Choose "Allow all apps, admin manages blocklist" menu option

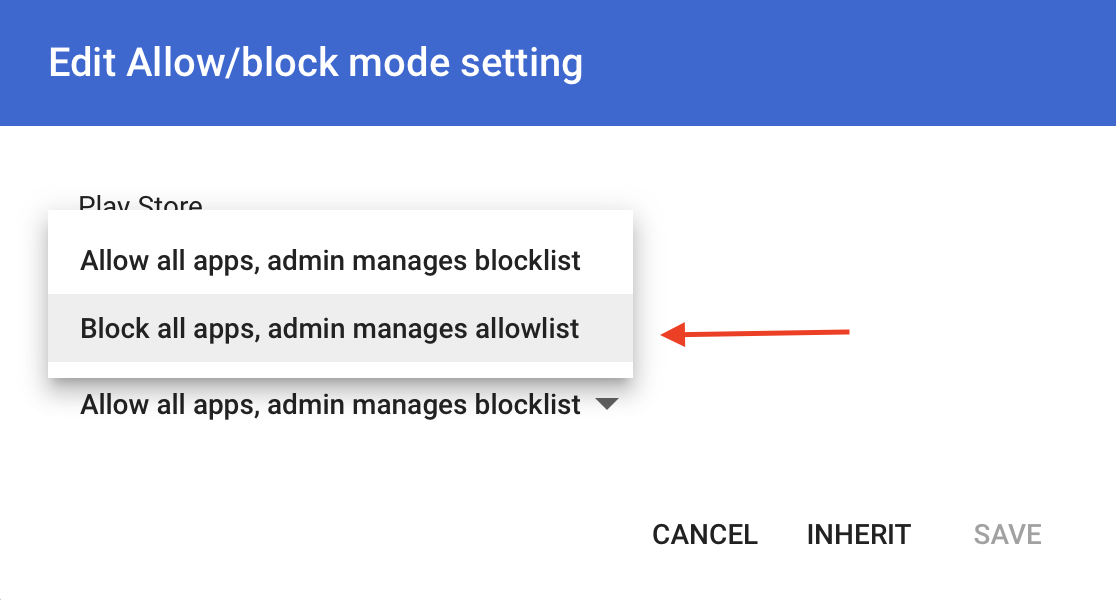pos(330,261)
